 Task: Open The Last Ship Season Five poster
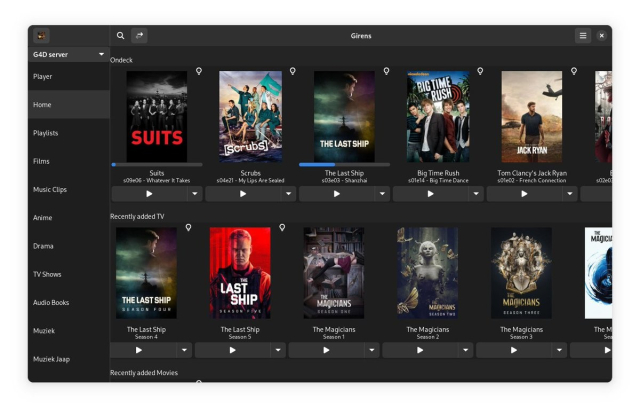pyautogui.click(x=240, y=273)
